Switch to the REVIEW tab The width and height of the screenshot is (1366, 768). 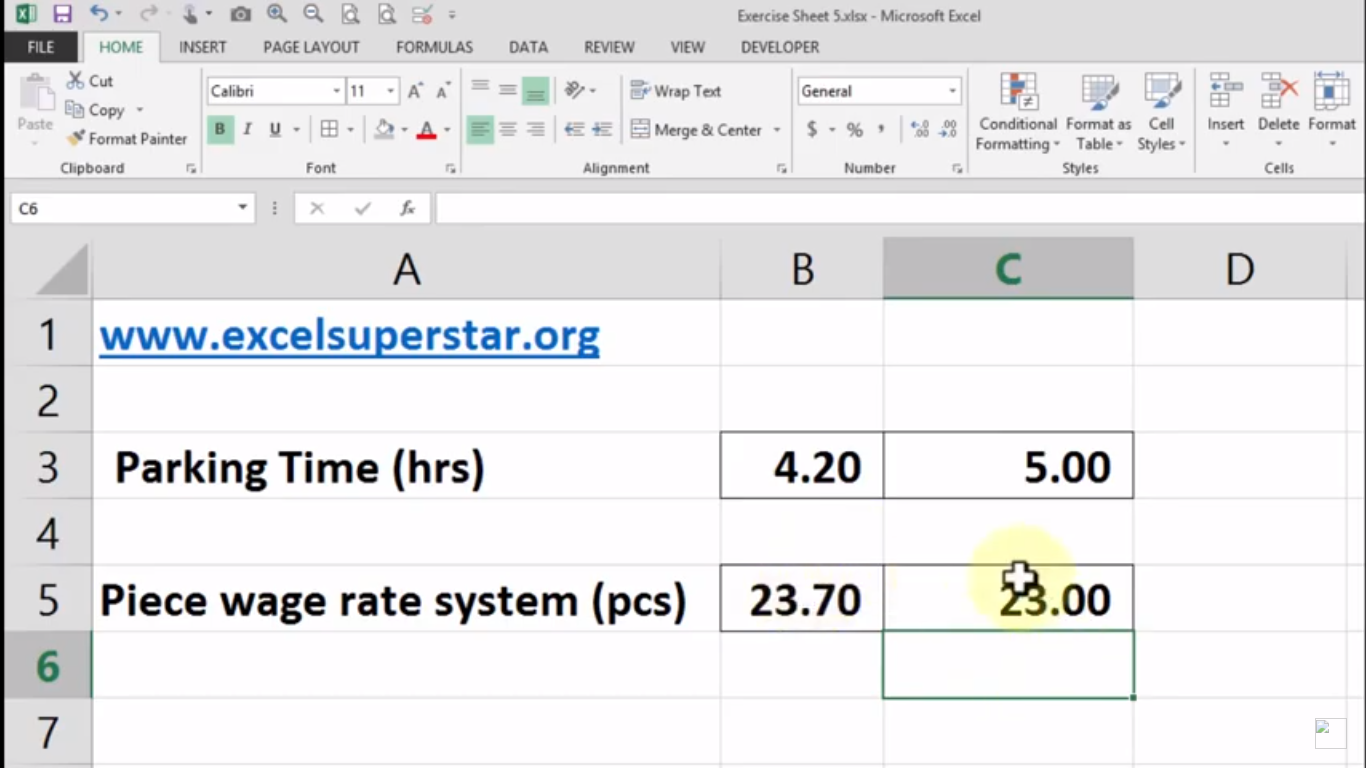point(609,47)
